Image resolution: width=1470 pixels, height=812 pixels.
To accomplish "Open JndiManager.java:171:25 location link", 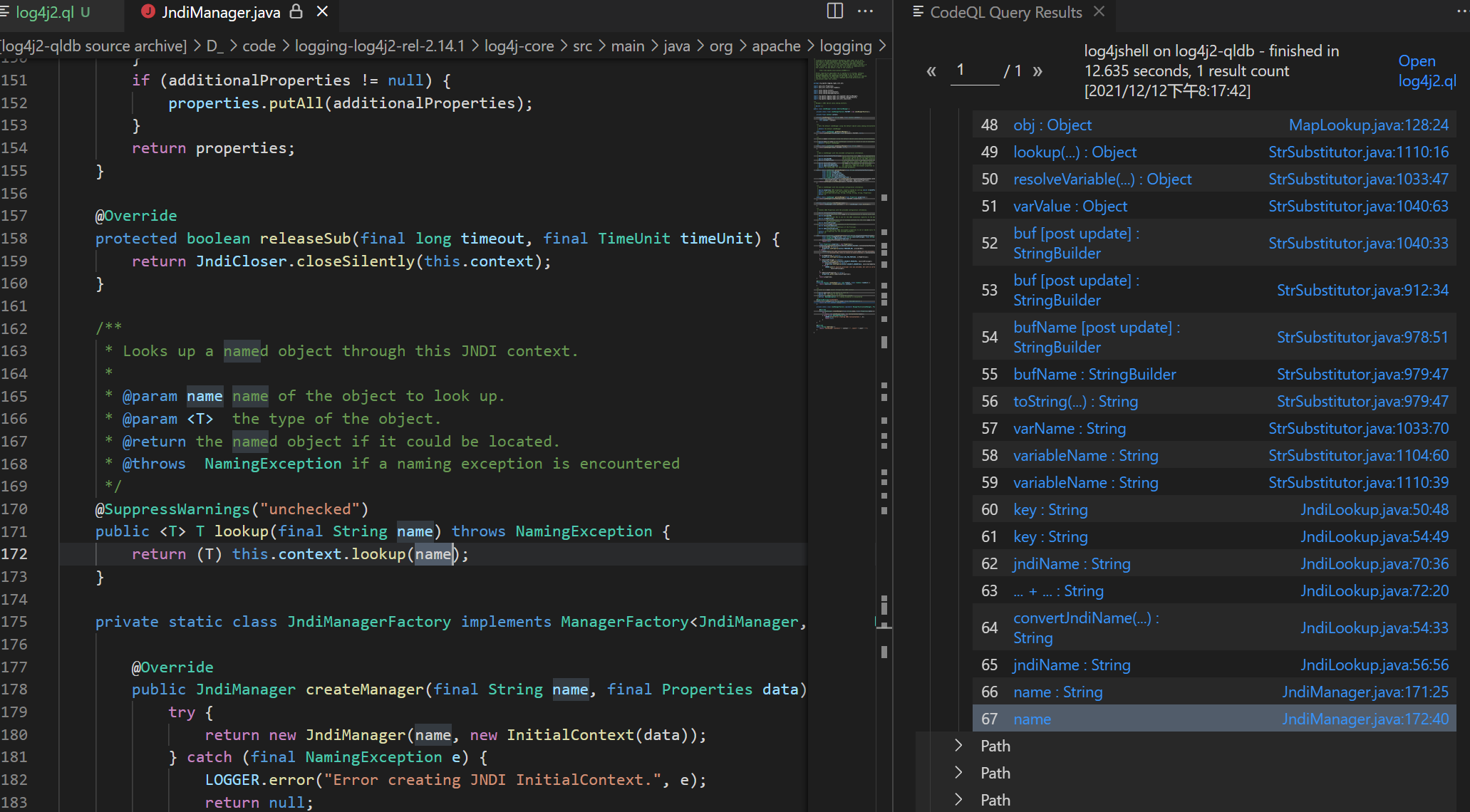I will click(x=1365, y=692).
